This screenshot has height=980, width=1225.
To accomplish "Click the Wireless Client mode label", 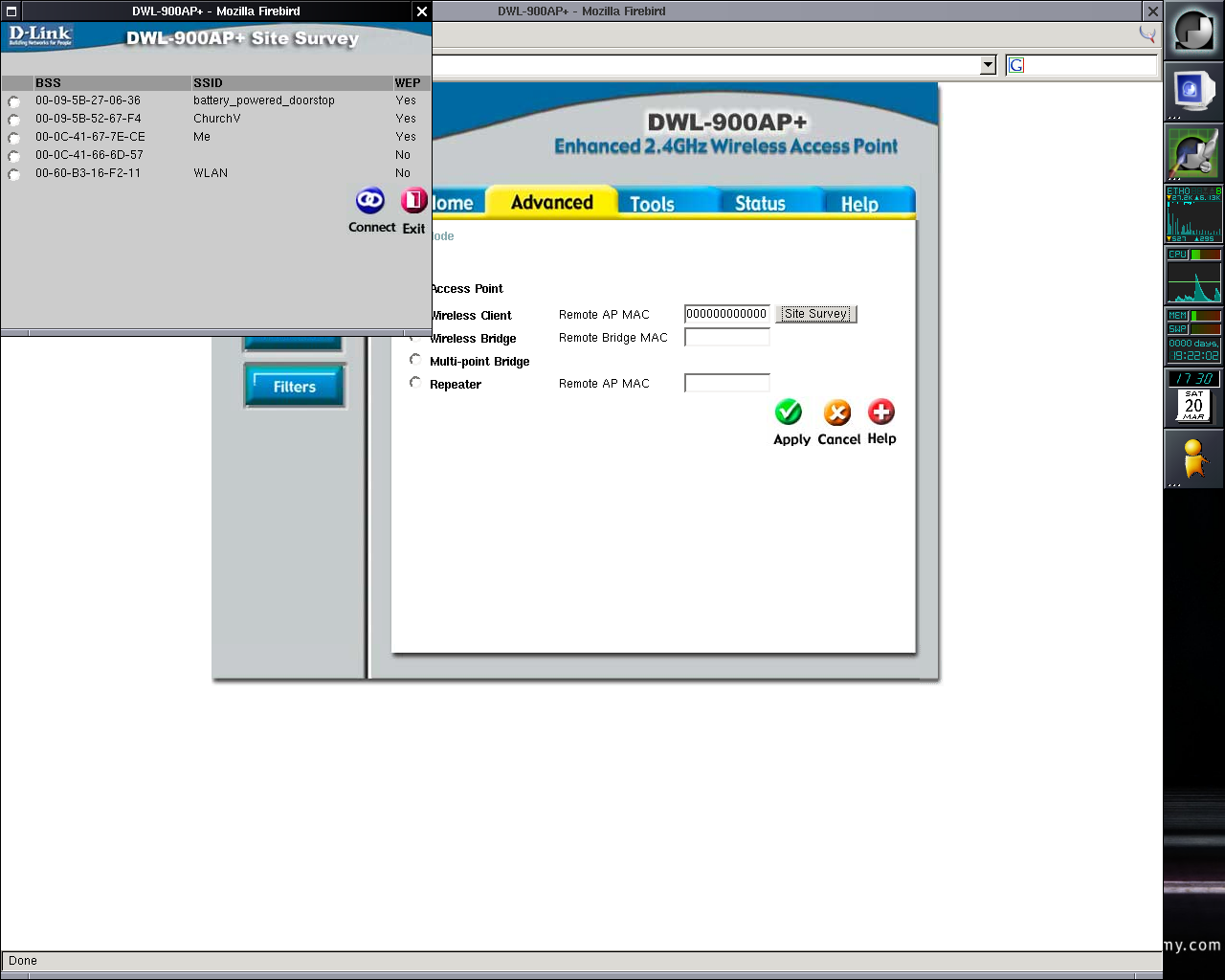I will (x=472, y=316).
